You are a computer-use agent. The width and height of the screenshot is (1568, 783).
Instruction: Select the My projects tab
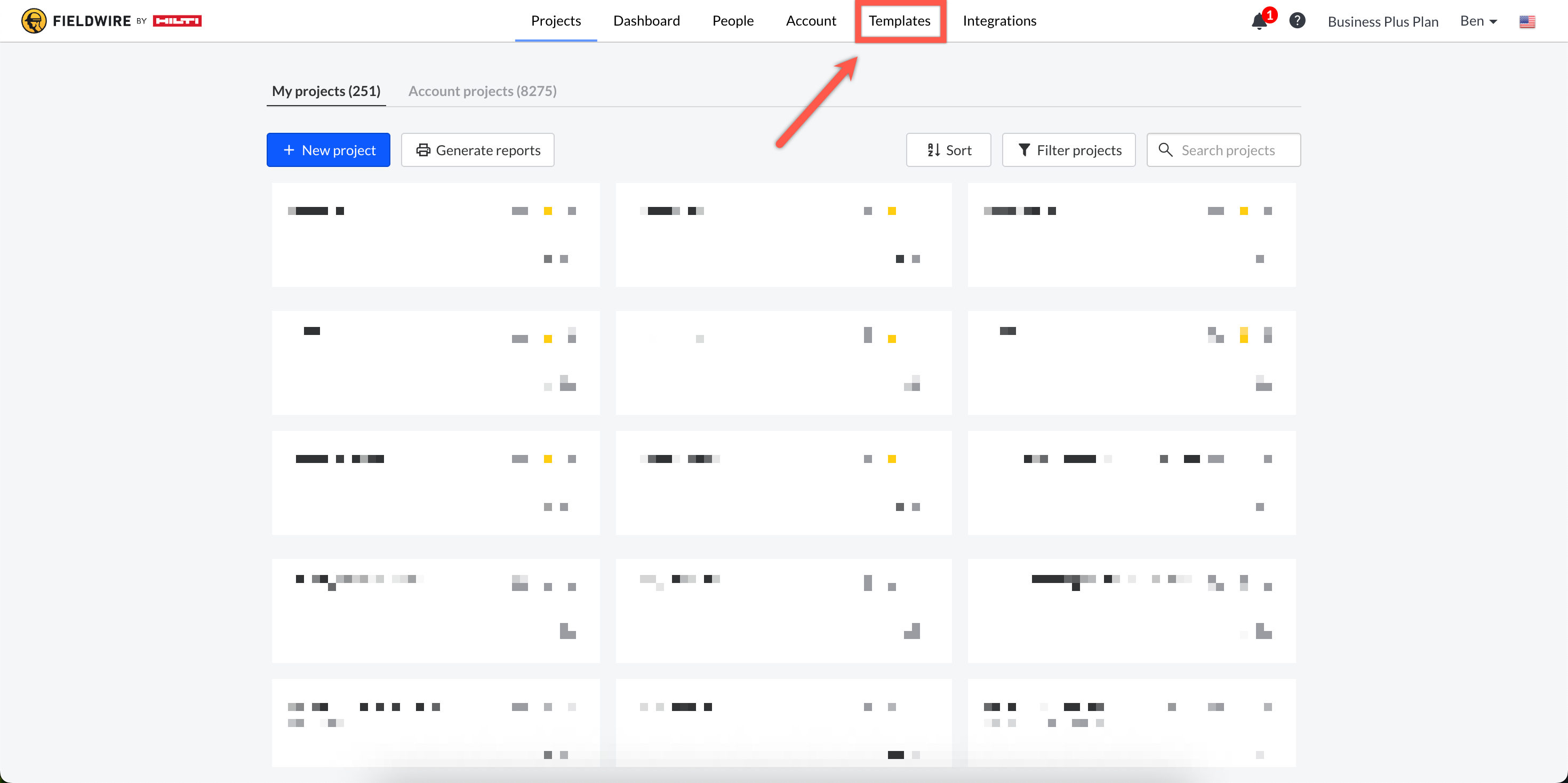(326, 91)
